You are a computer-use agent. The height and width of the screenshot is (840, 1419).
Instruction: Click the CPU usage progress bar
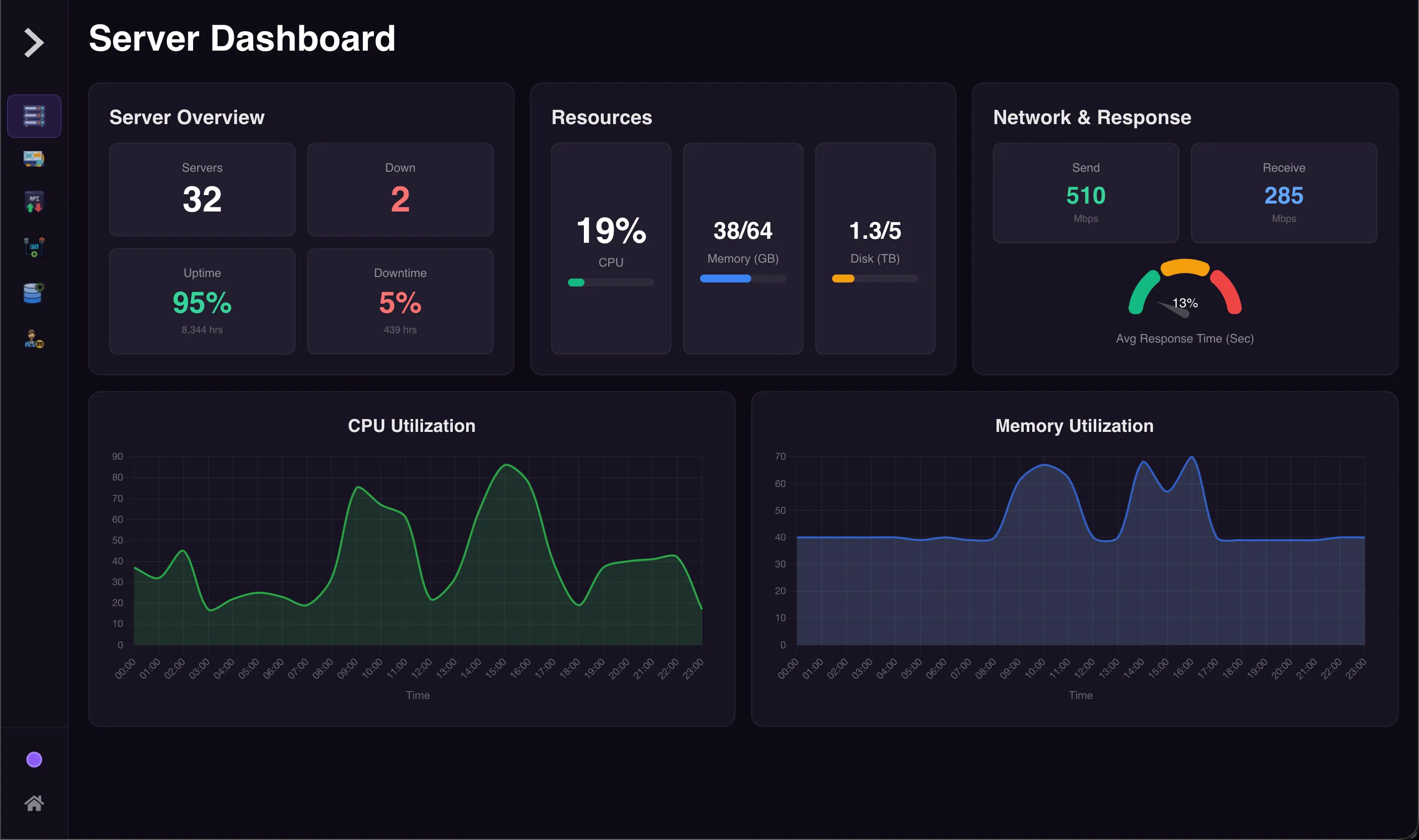point(611,282)
